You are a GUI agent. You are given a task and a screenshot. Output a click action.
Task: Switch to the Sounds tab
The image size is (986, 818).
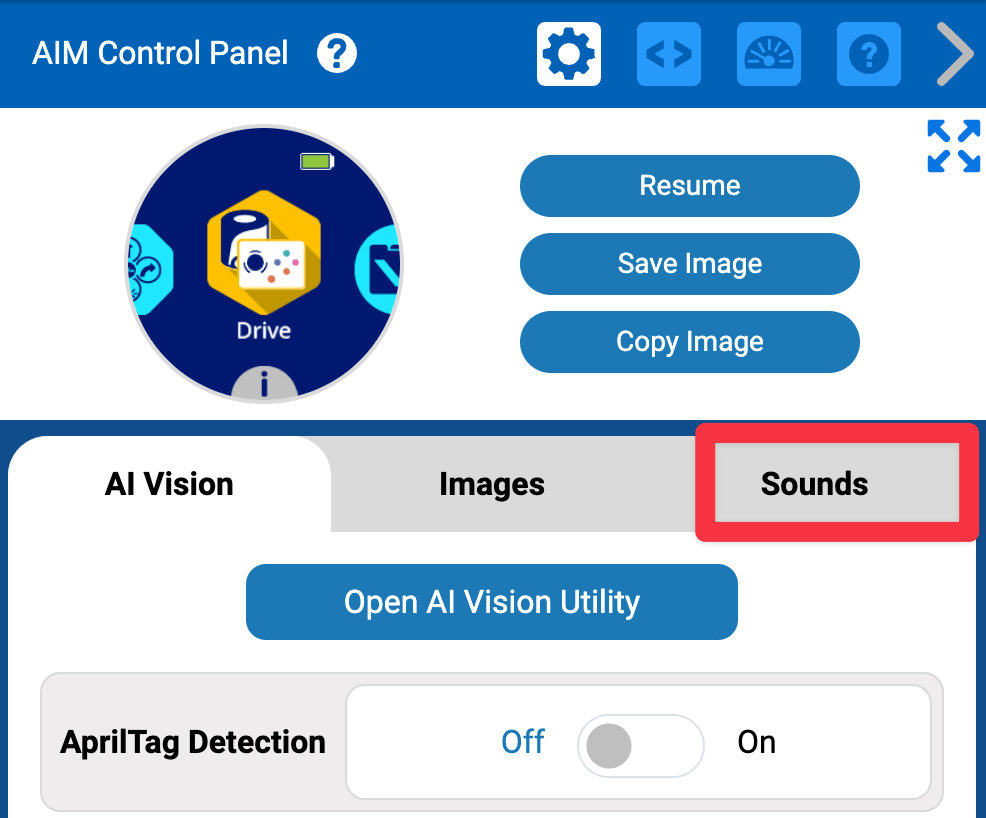814,484
